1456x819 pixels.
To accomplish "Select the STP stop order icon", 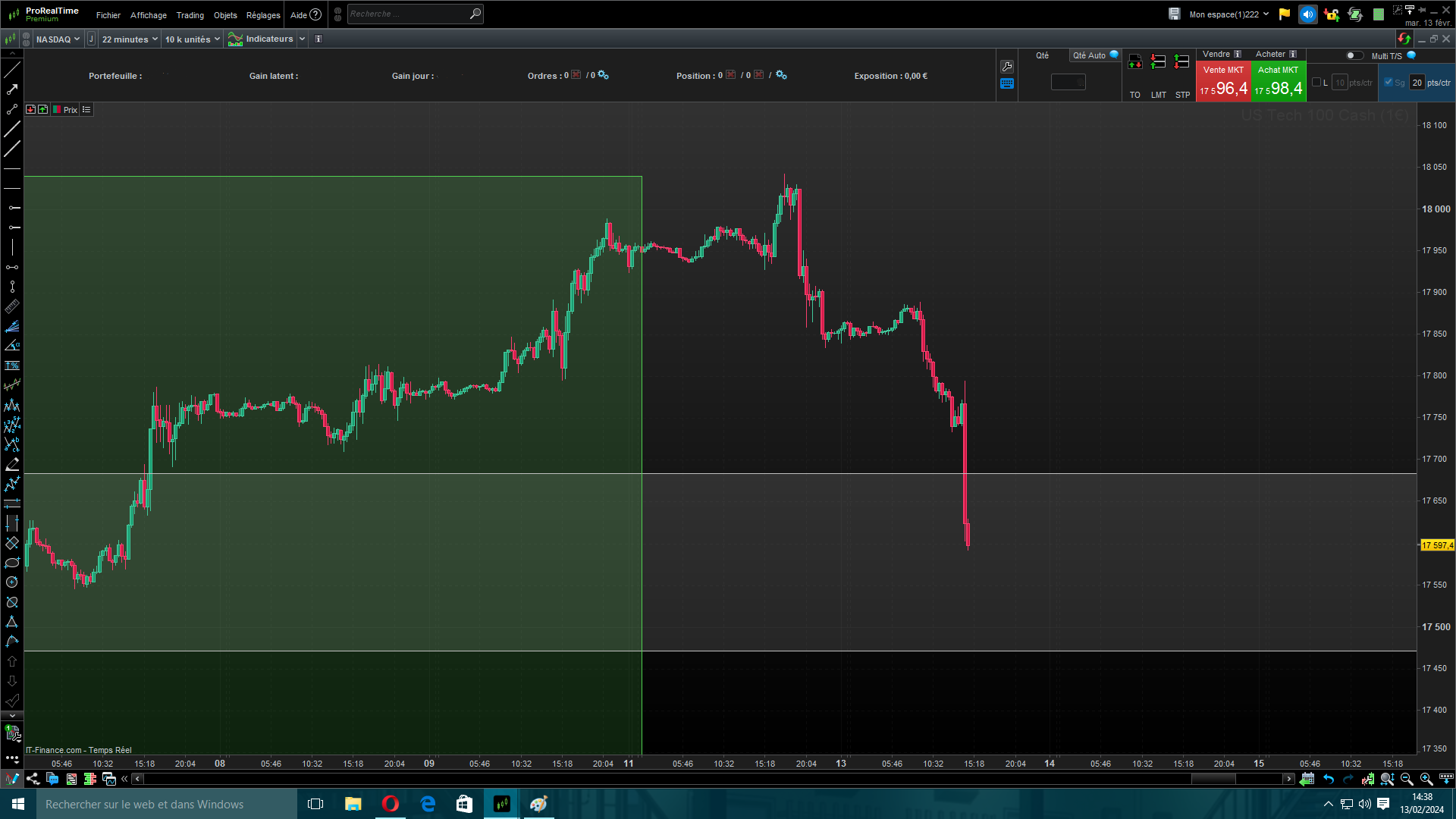I will tap(1181, 62).
